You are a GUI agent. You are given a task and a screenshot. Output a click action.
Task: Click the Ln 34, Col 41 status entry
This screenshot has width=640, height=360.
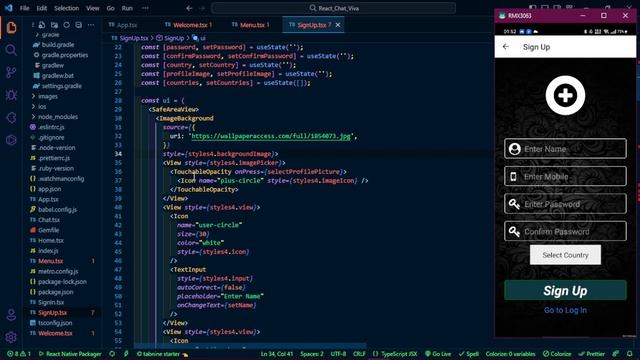277,354
